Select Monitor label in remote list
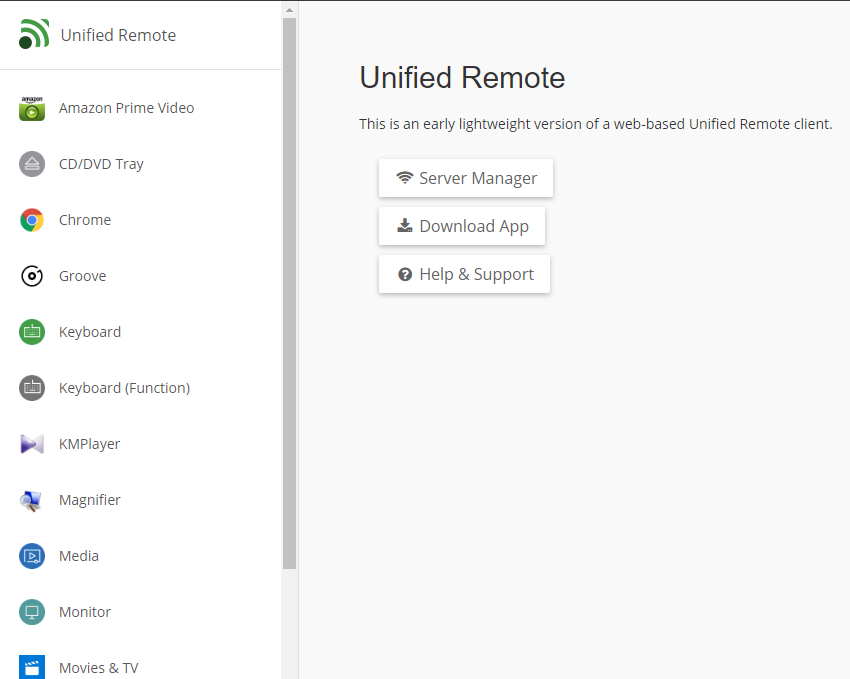Screen dimensions: 850x679 click(85, 612)
